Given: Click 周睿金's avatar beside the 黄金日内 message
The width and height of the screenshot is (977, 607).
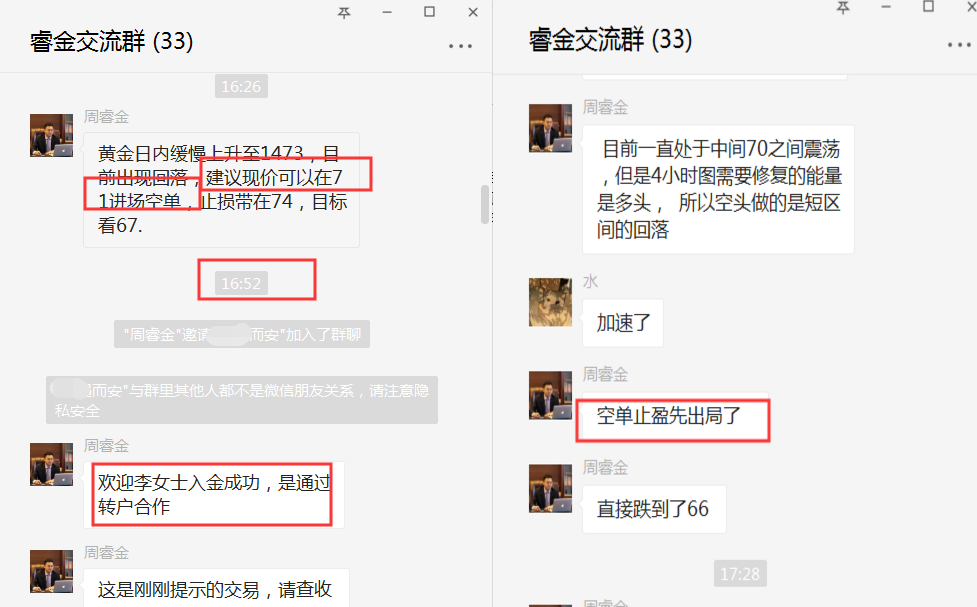Looking at the screenshot, I should [x=52, y=135].
